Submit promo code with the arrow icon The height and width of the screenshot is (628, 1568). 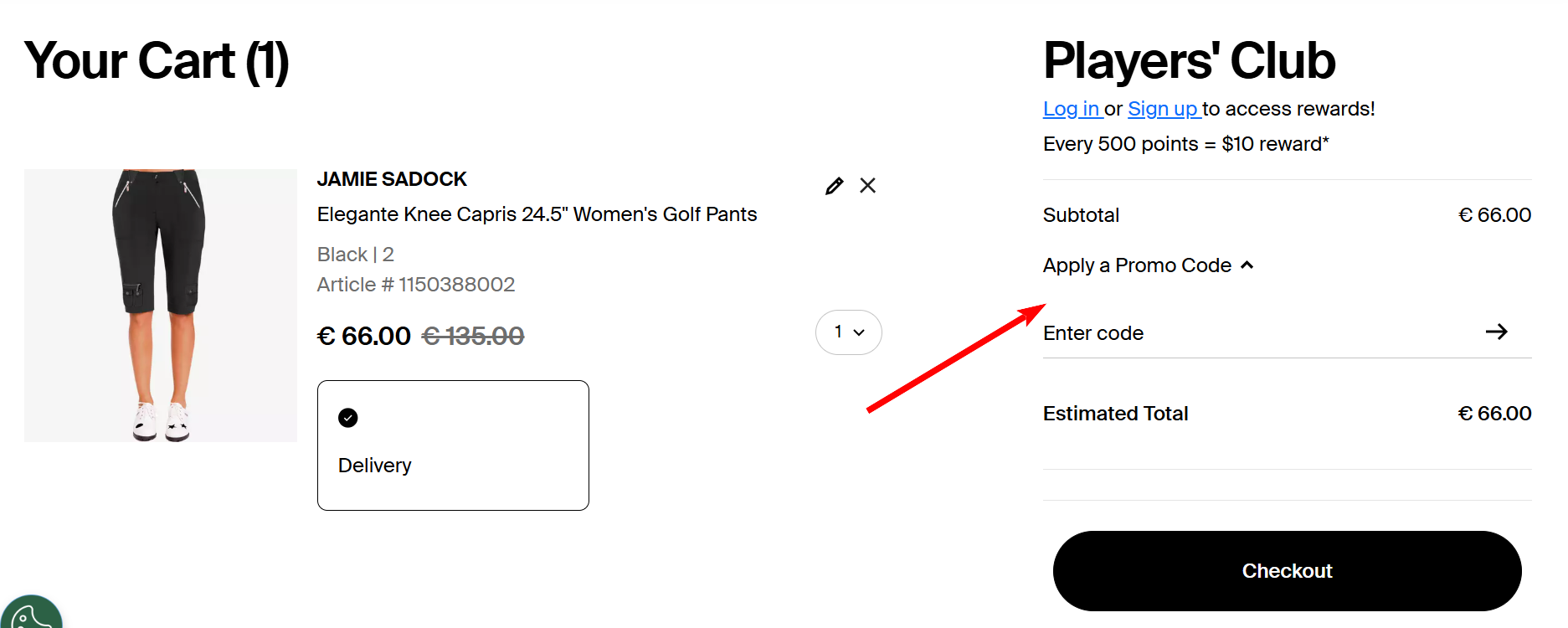click(x=1496, y=332)
